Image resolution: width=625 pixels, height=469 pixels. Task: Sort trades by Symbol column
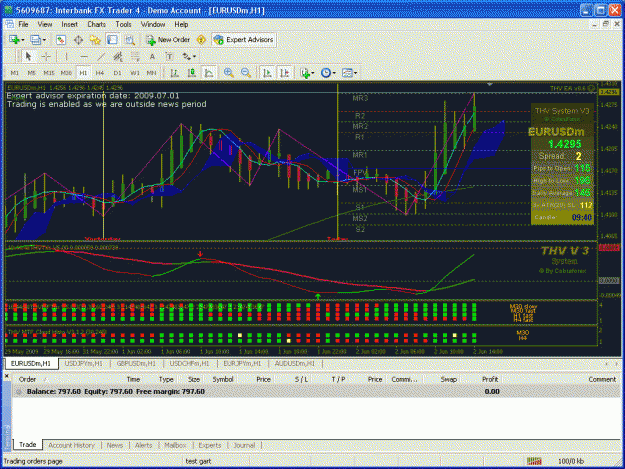[222, 380]
